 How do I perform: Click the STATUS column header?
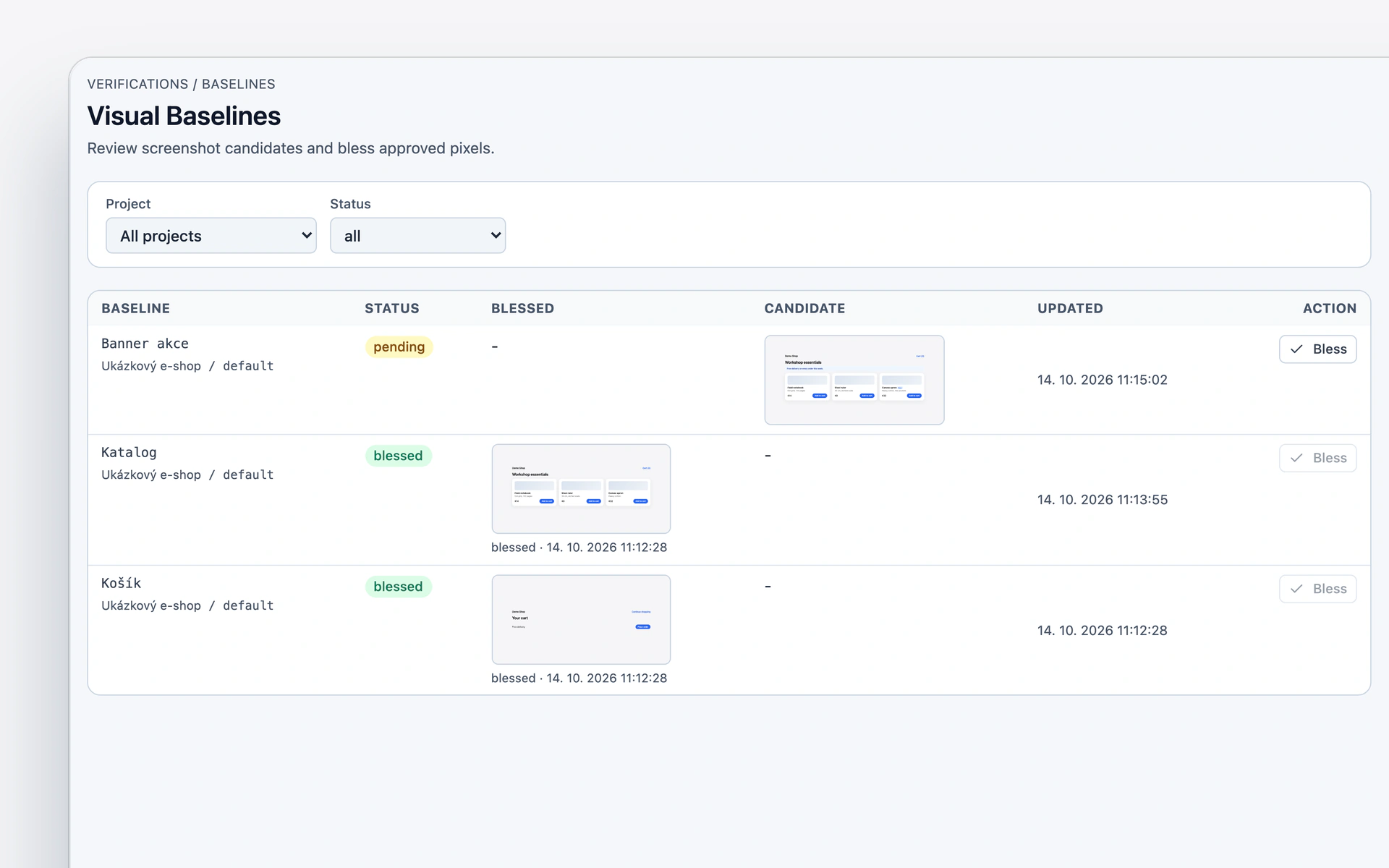391,308
